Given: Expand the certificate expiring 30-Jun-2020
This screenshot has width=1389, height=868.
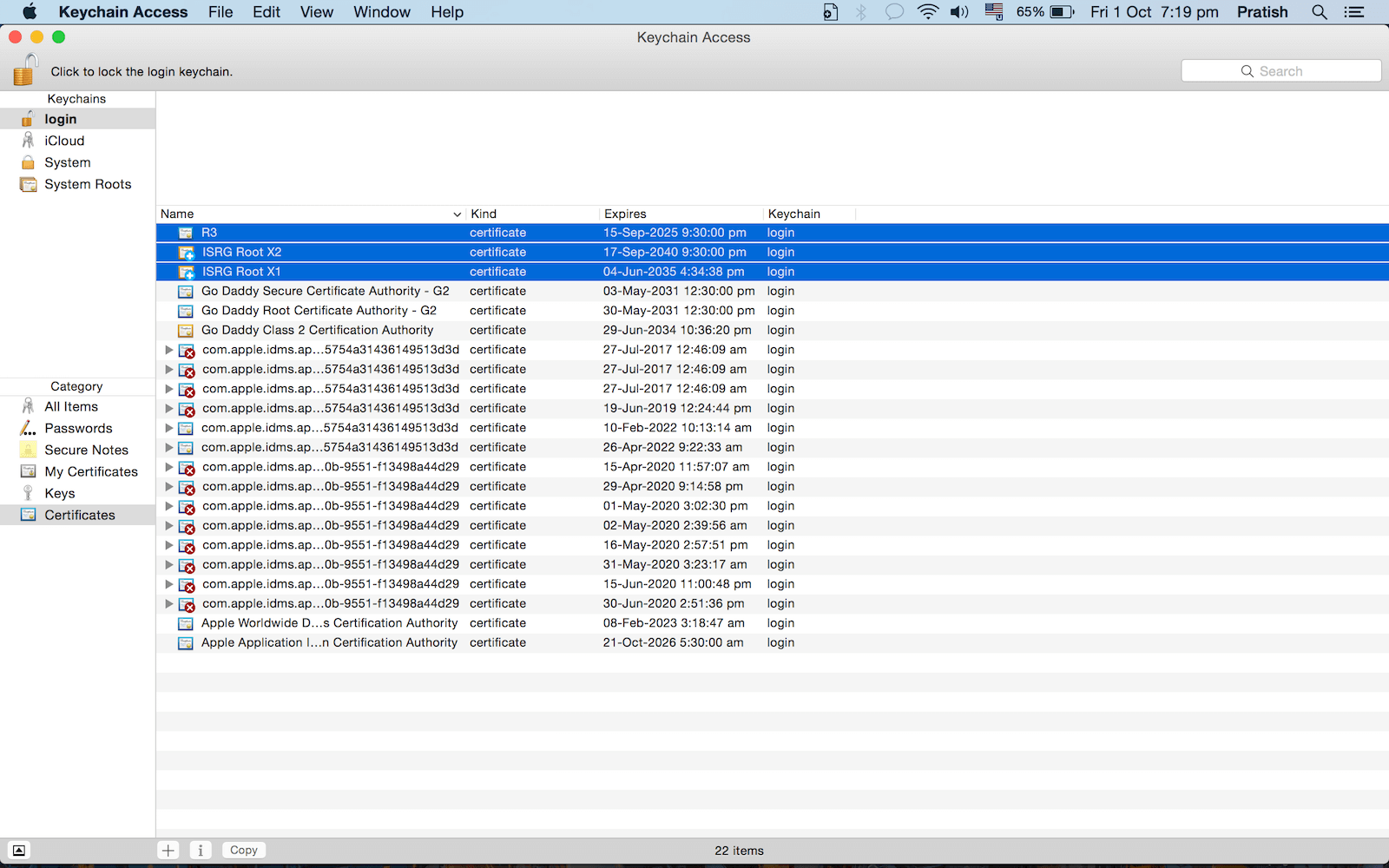Looking at the screenshot, I should point(169,603).
